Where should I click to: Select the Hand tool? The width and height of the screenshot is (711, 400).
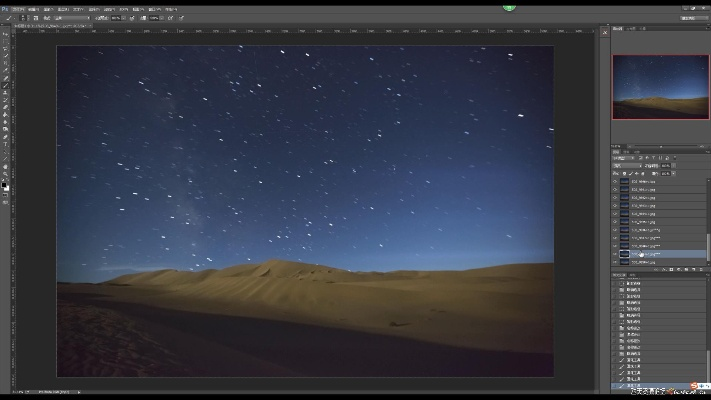coord(5,166)
